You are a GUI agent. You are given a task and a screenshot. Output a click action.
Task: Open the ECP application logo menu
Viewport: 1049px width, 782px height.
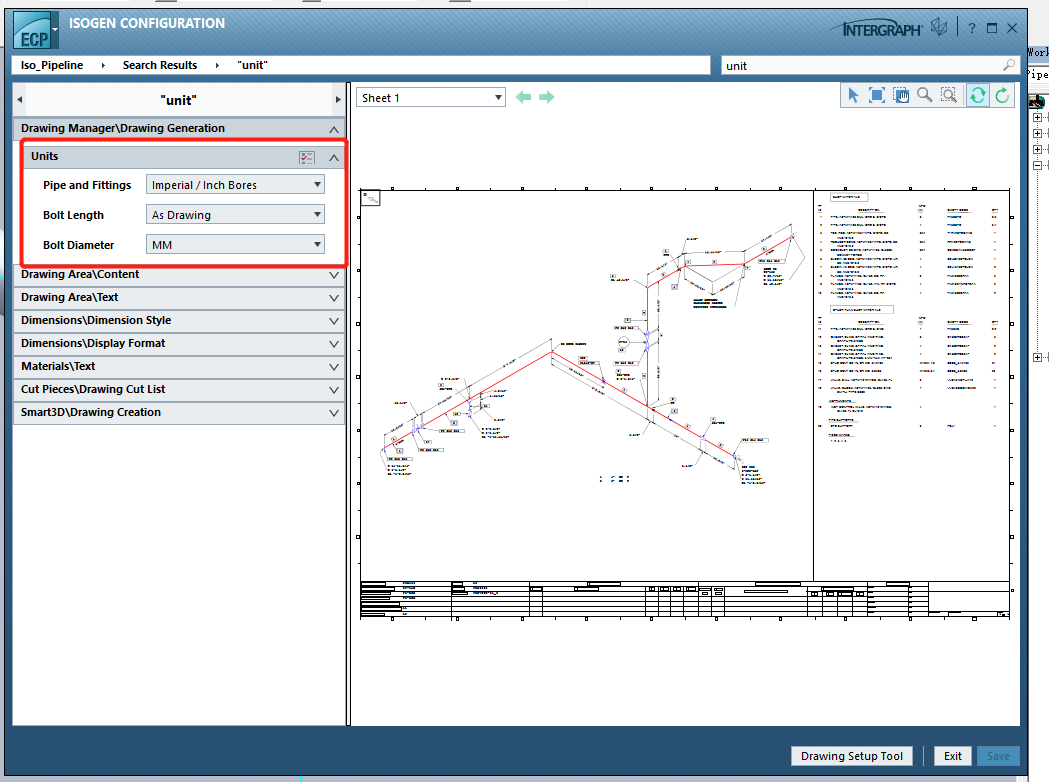coord(33,31)
